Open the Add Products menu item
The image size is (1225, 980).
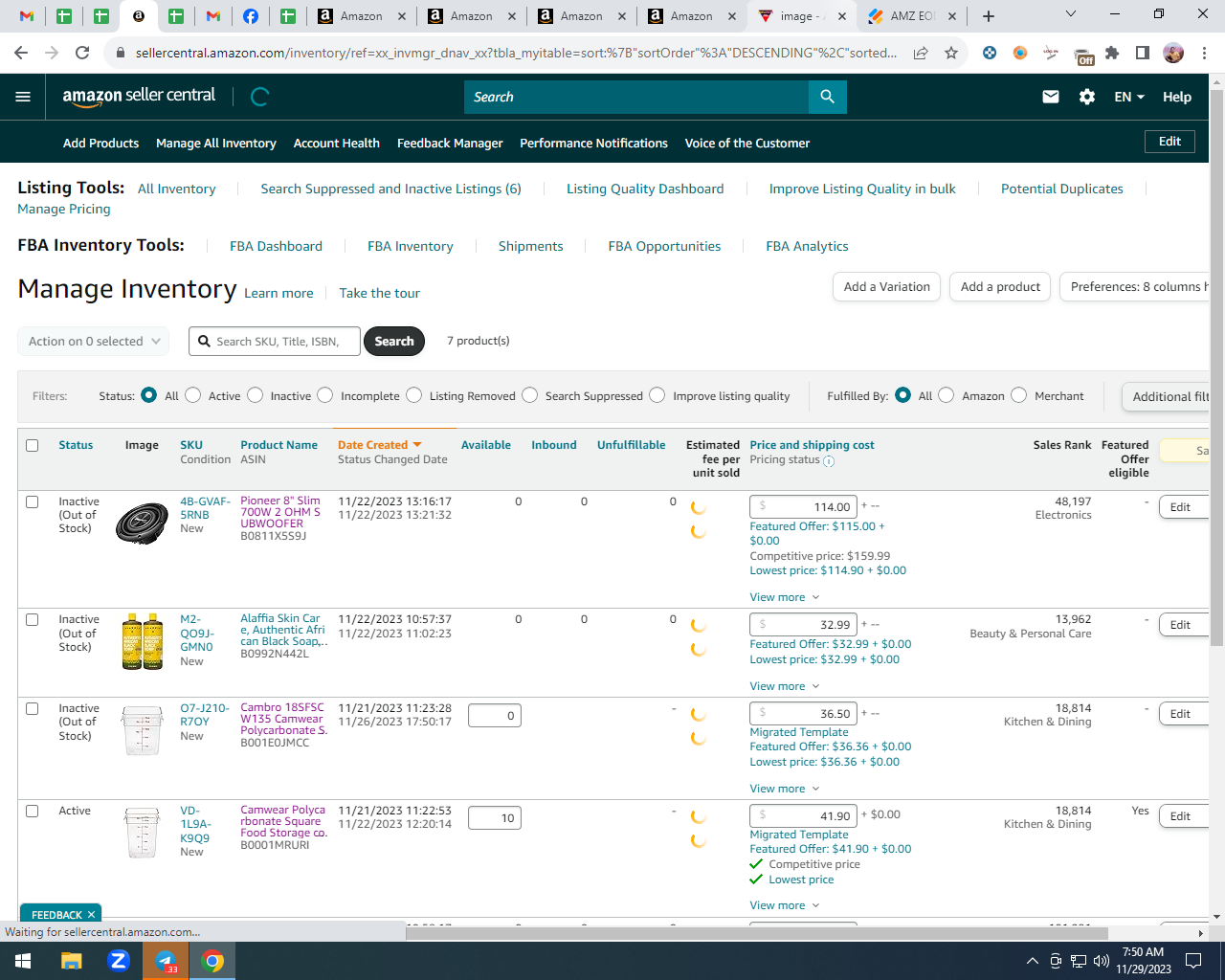pyautogui.click(x=100, y=144)
